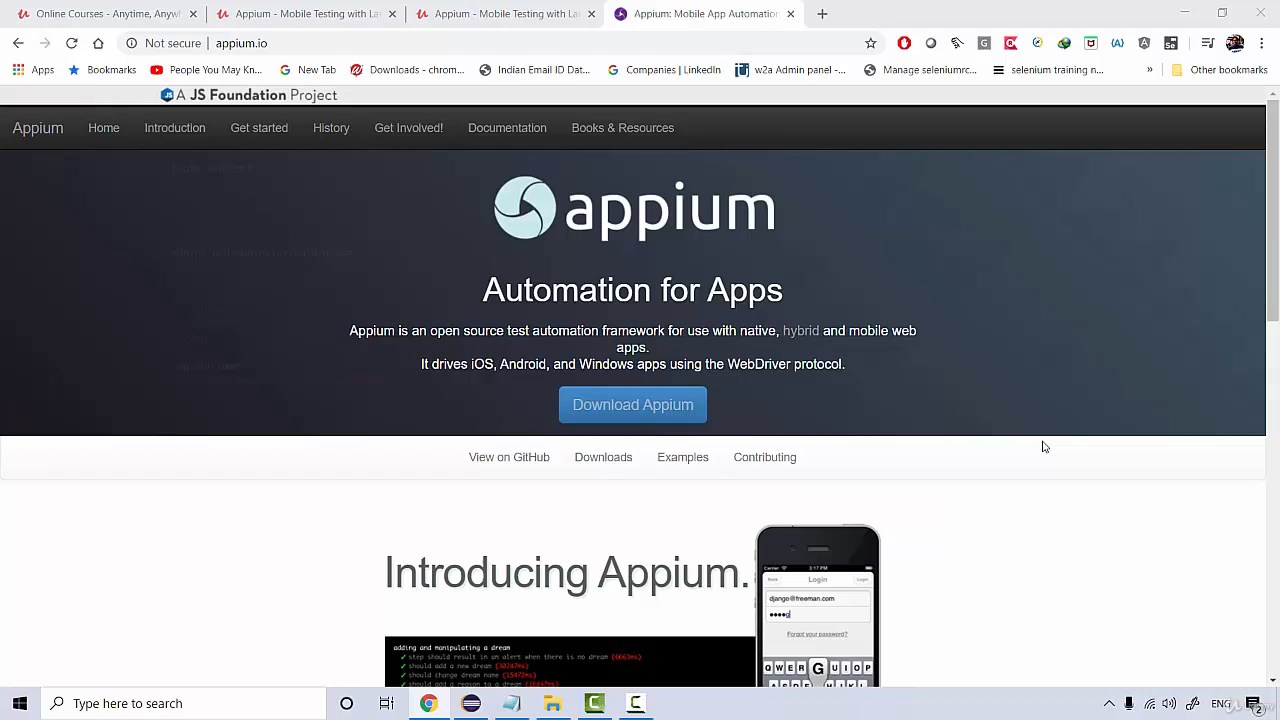Open the Selenium IDE 'Se' extension
The image size is (1280, 720).
click(x=1171, y=43)
